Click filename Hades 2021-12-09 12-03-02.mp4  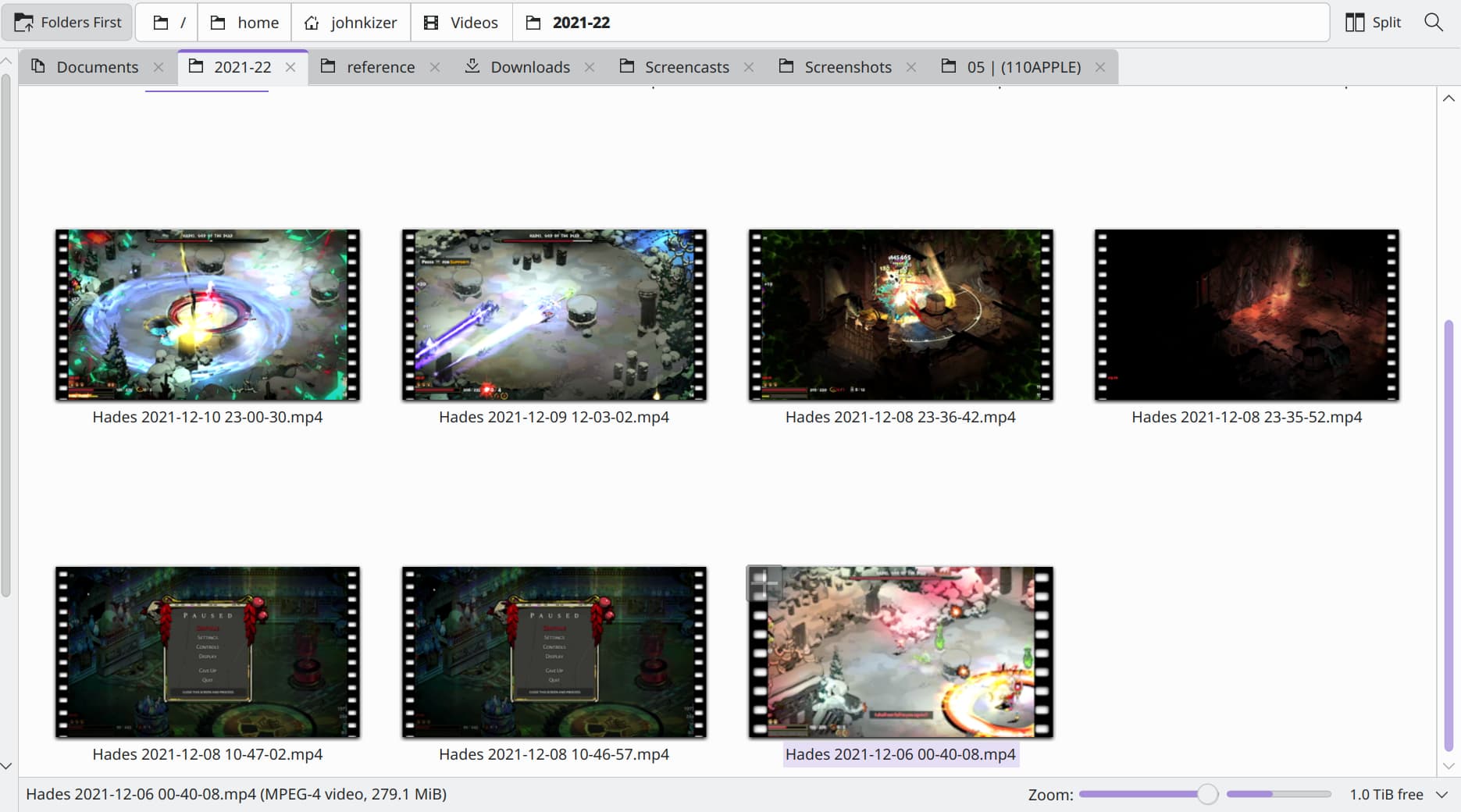[554, 417]
